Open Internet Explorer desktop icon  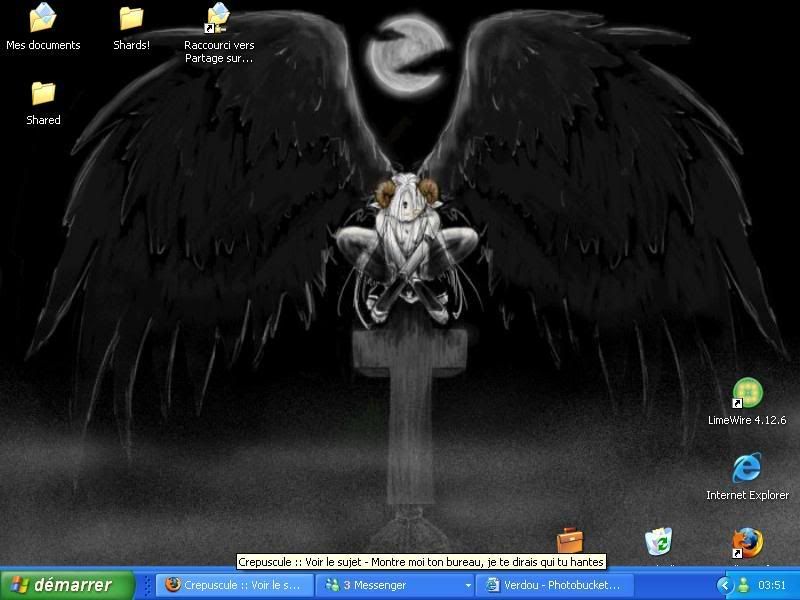pos(747,476)
